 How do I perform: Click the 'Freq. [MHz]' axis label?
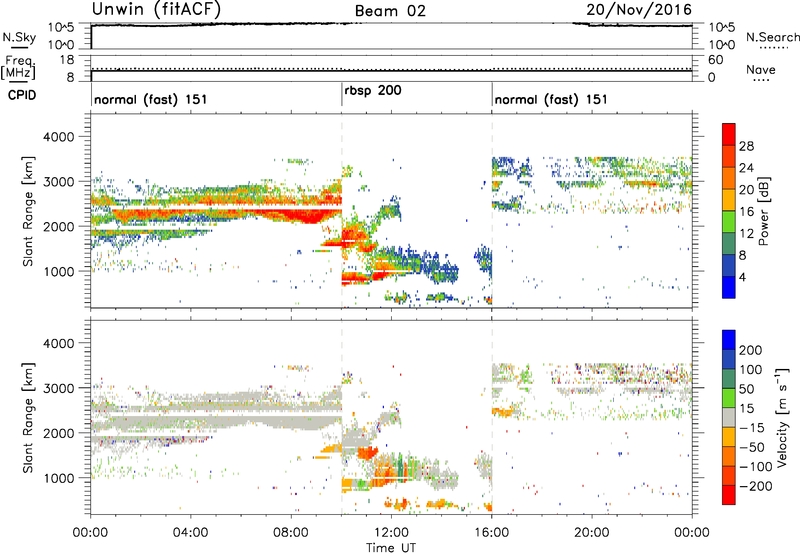click(x=18, y=67)
